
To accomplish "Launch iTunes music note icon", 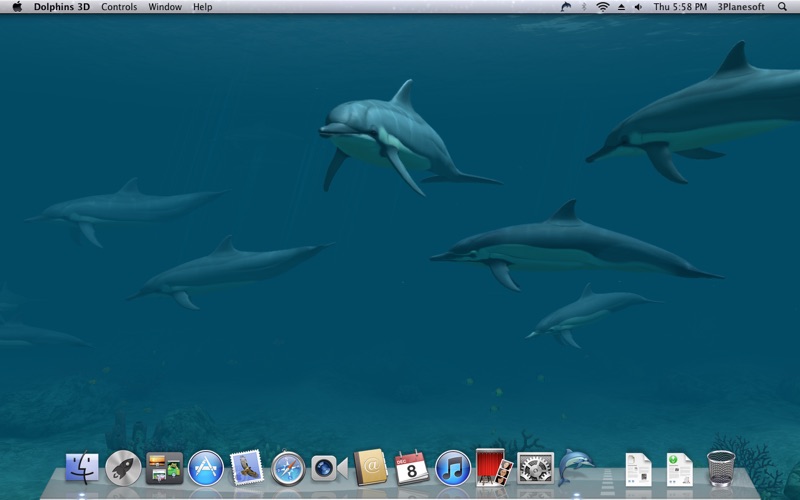I will pyautogui.click(x=453, y=468).
